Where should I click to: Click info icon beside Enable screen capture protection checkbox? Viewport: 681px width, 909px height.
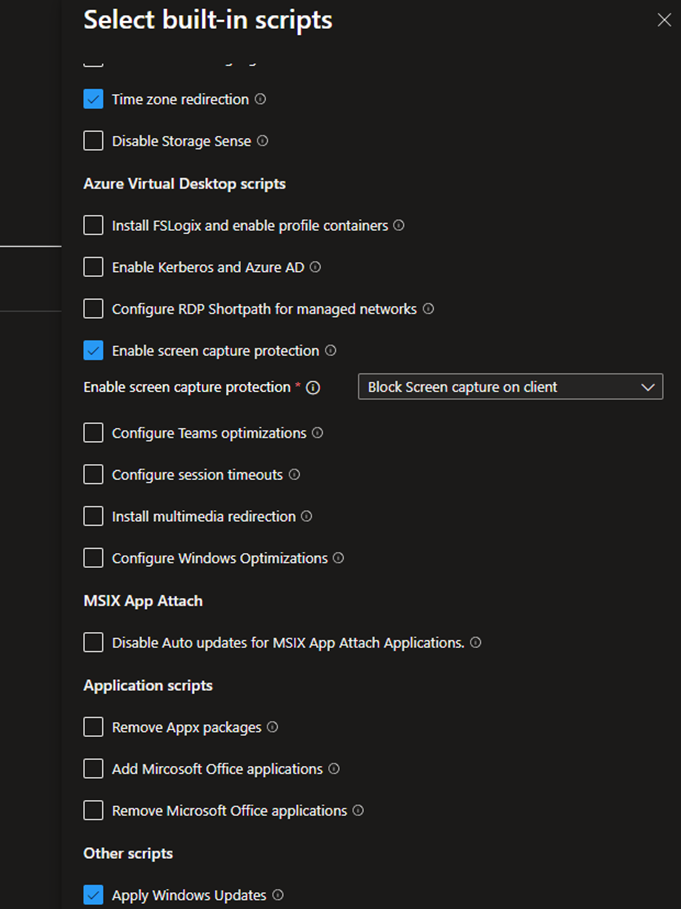(x=330, y=351)
